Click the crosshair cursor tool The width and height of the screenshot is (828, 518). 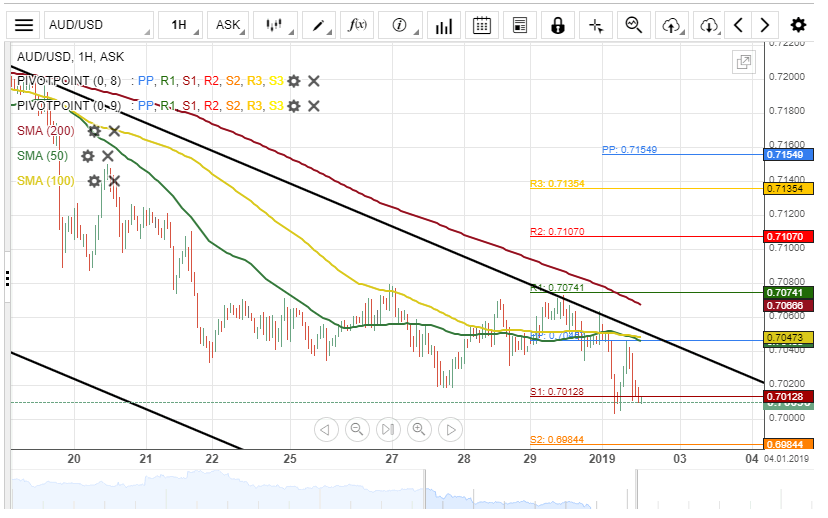pyautogui.click(x=596, y=25)
